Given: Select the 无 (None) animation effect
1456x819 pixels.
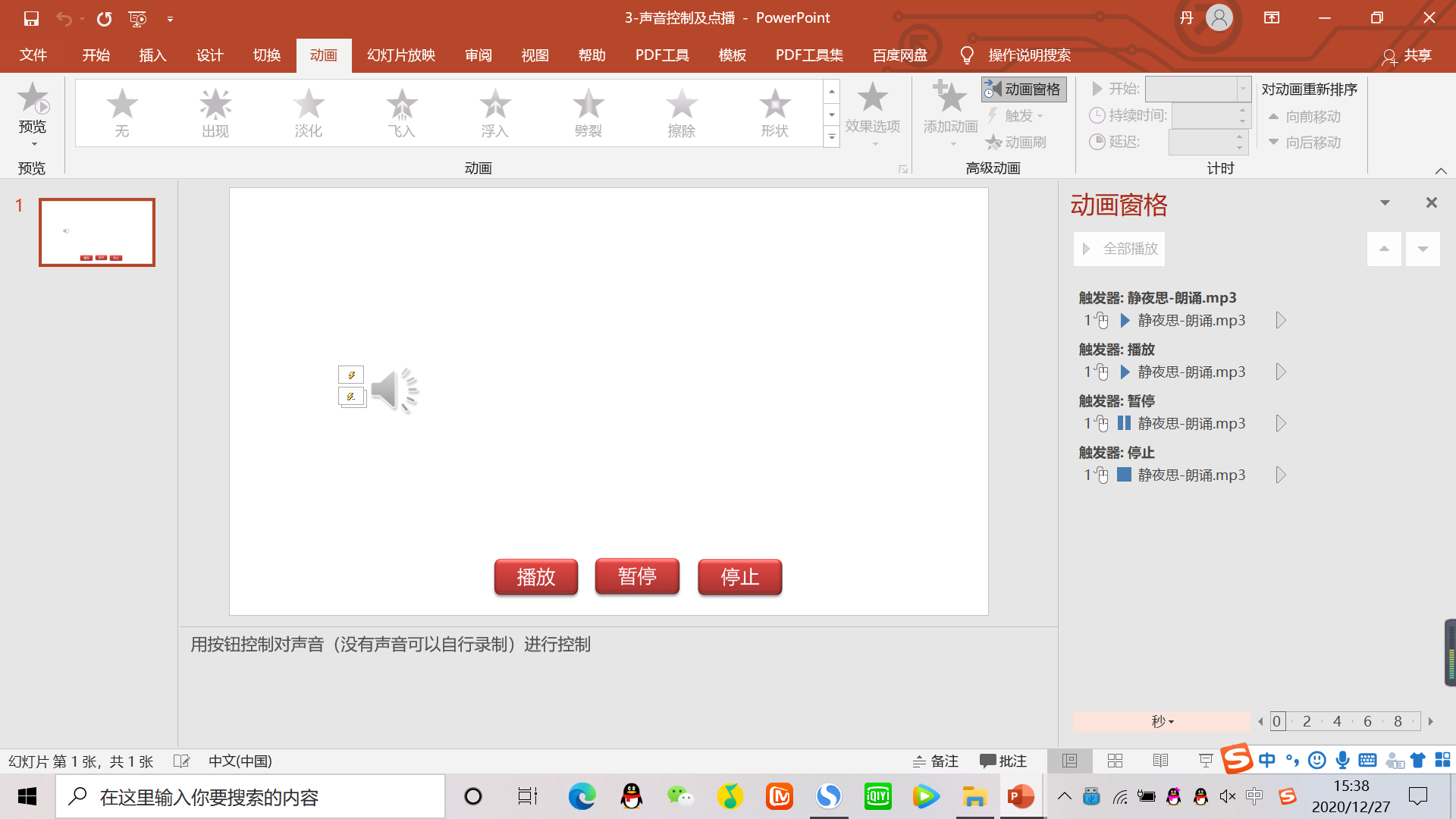Looking at the screenshot, I should click(122, 113).
